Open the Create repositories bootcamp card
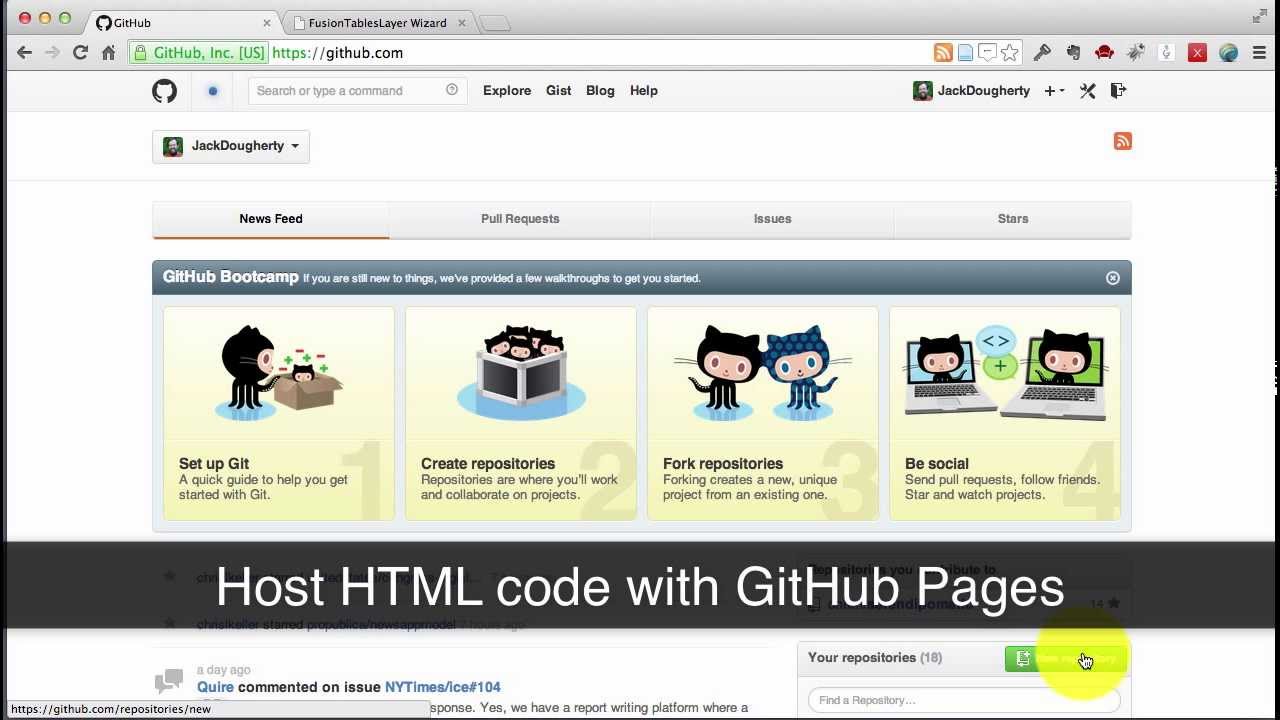1280x720 pixels. pos(521,413)
